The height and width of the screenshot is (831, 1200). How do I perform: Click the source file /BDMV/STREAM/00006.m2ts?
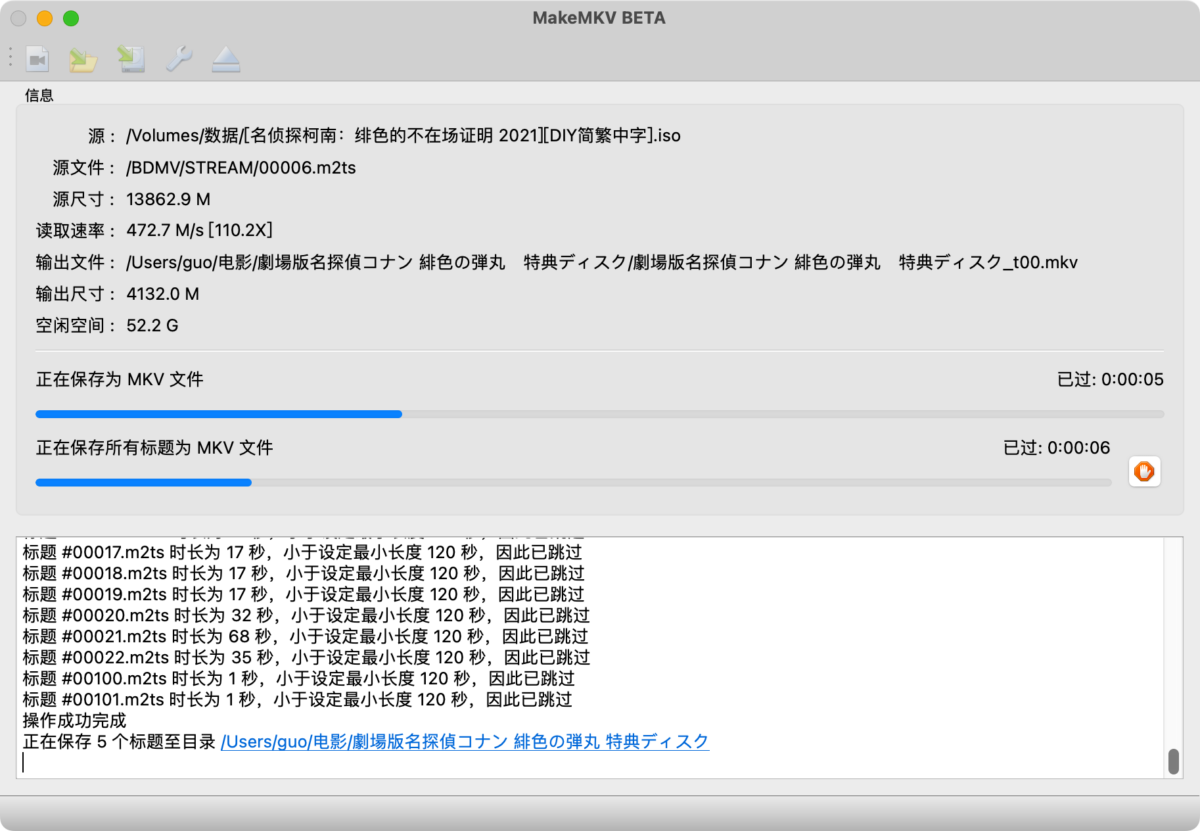[x=241, y=168]
